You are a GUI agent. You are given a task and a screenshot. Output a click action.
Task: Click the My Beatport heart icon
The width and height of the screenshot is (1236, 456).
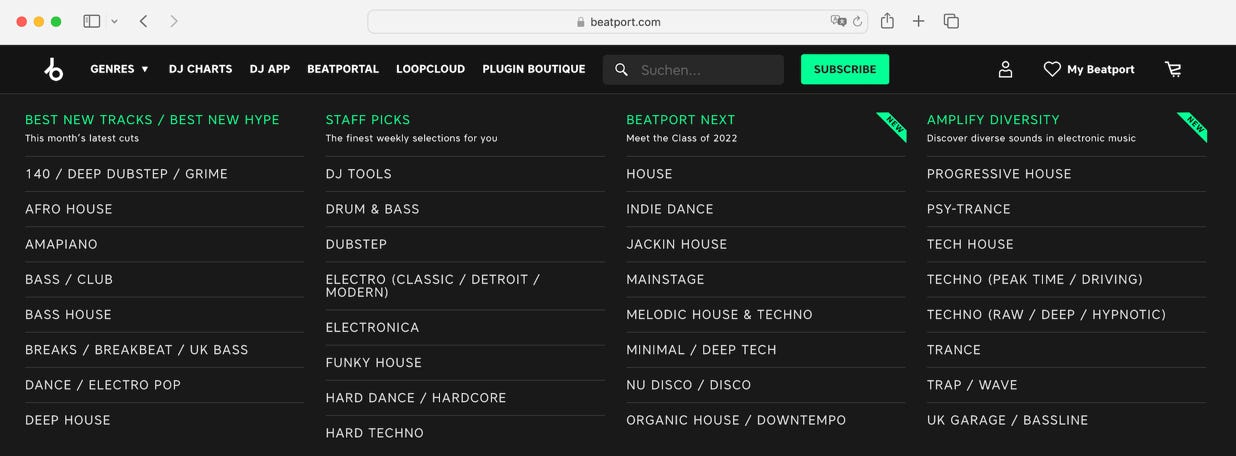[x=1052, y=69]
